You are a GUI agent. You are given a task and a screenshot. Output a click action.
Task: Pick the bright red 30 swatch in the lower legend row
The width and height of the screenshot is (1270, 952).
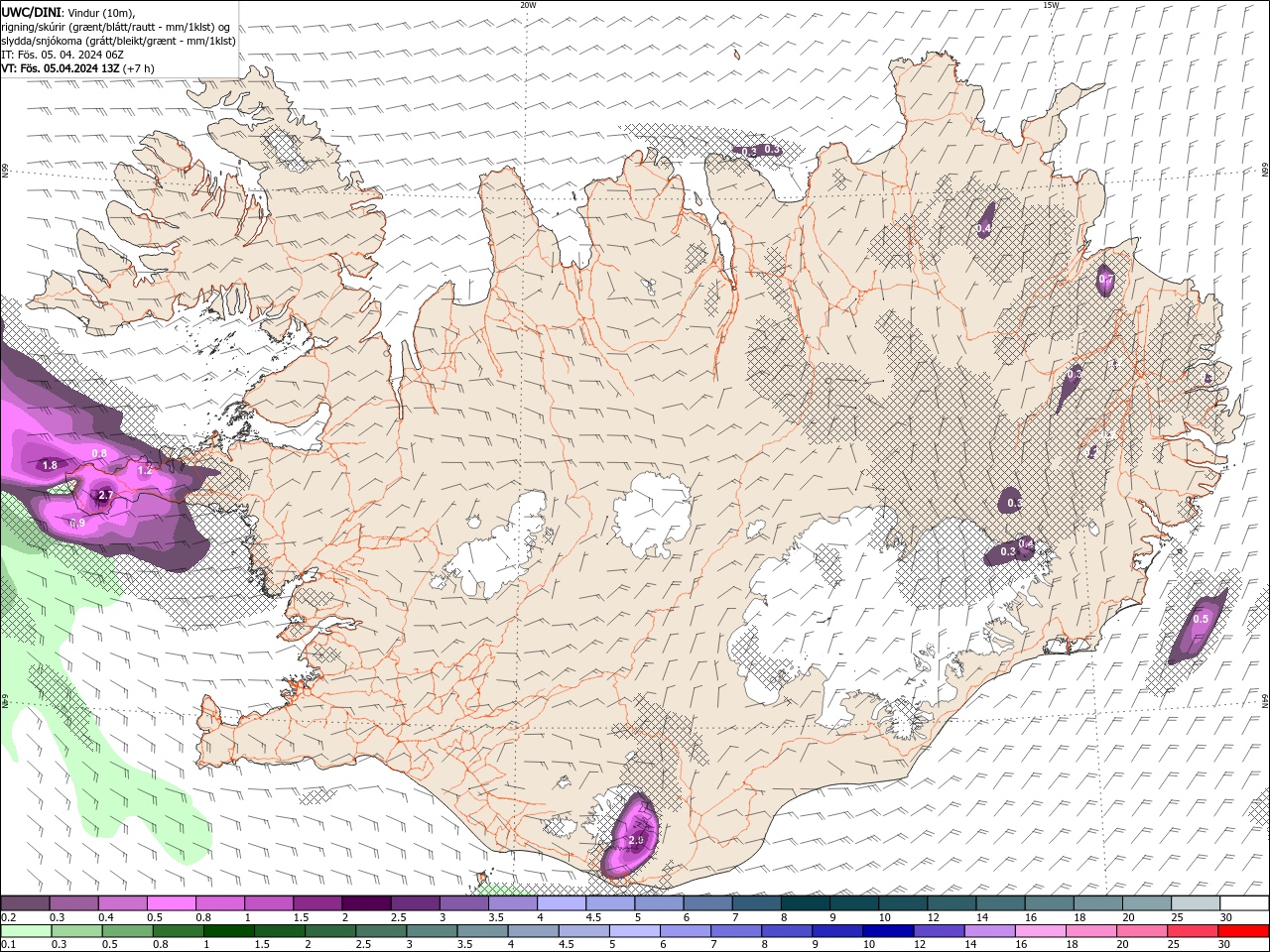(1242, 931)
